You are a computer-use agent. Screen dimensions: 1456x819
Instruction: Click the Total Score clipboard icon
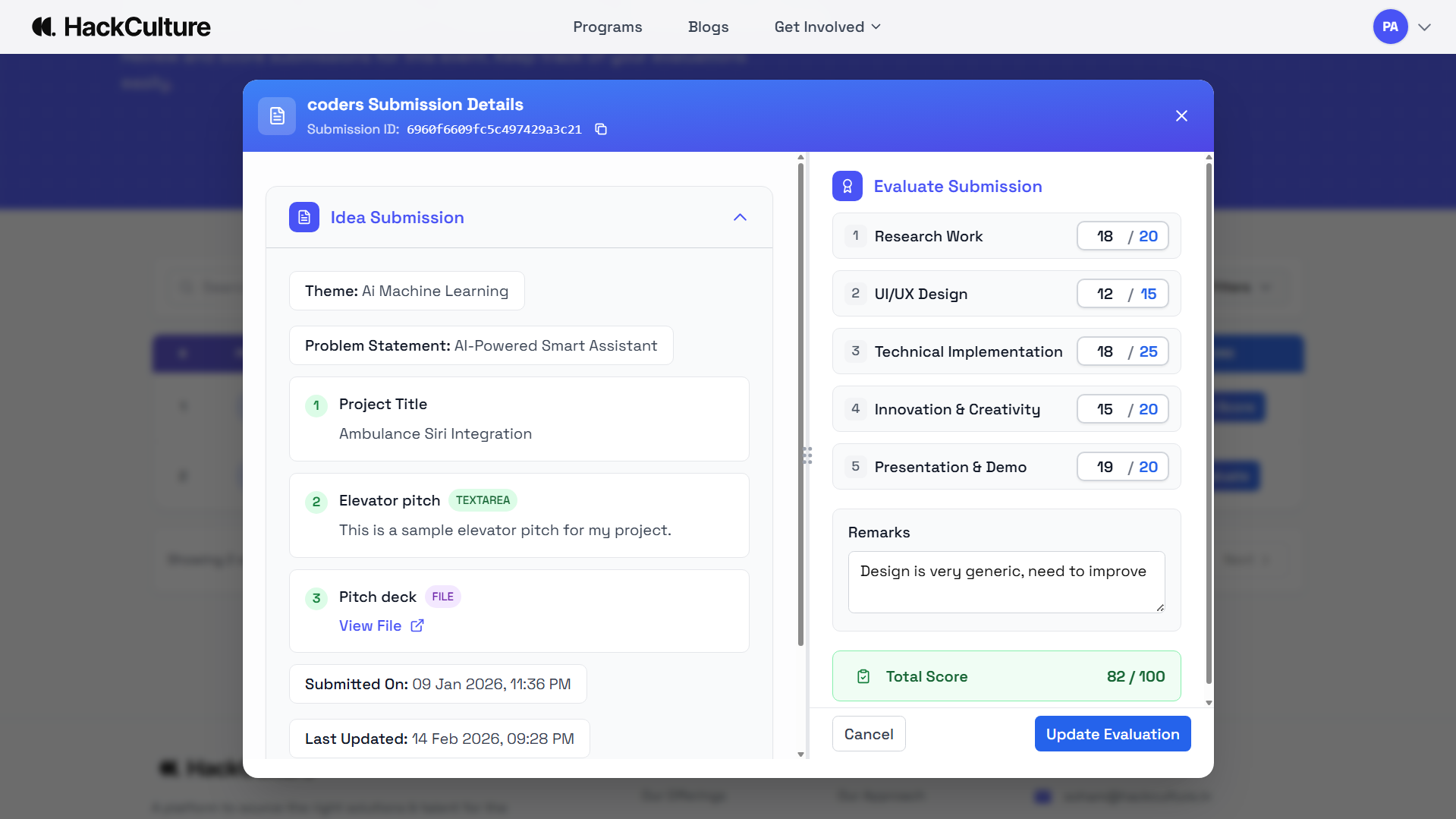click(863, 676)
